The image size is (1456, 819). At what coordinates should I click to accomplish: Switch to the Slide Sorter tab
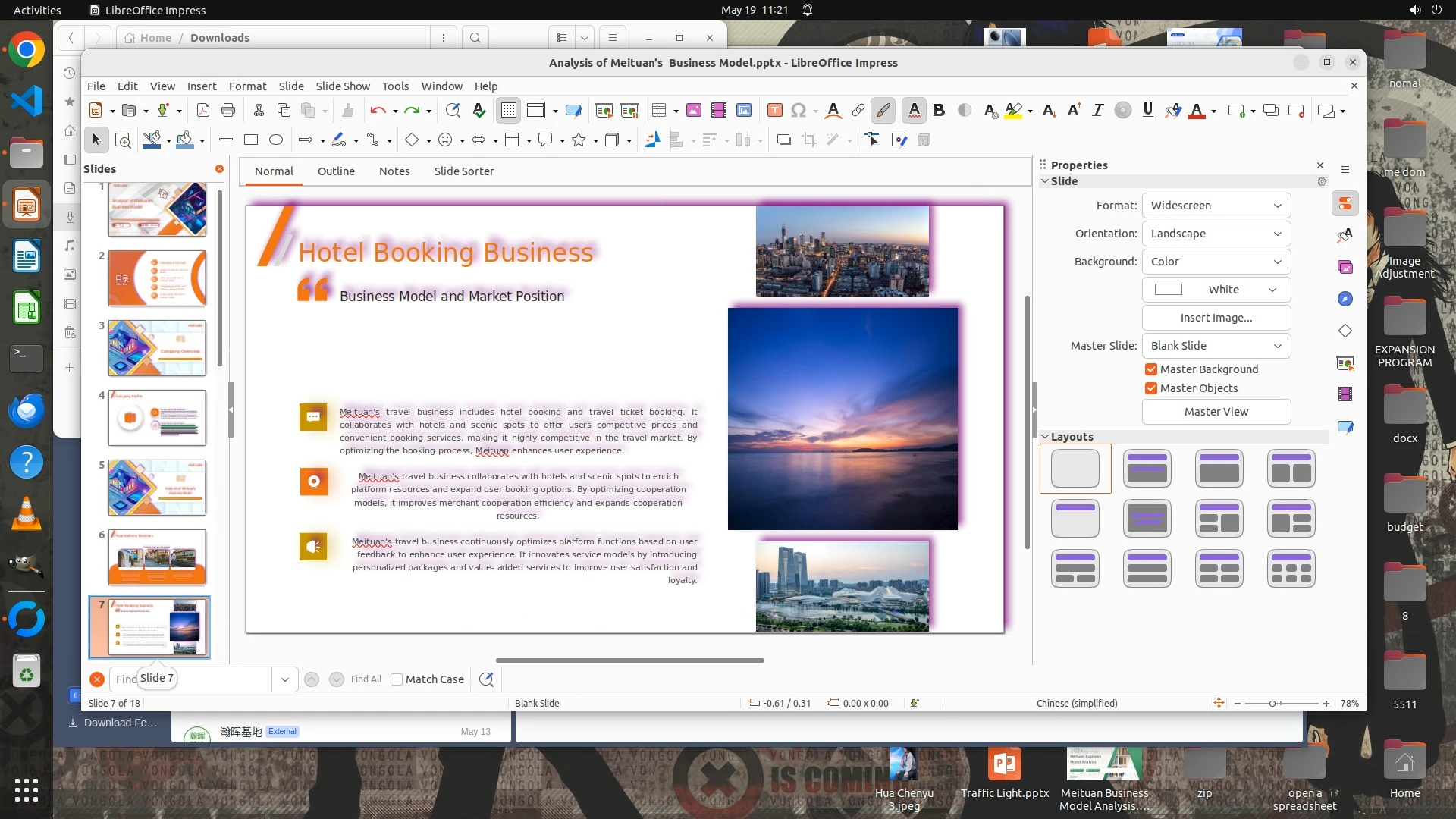(463, 171)
